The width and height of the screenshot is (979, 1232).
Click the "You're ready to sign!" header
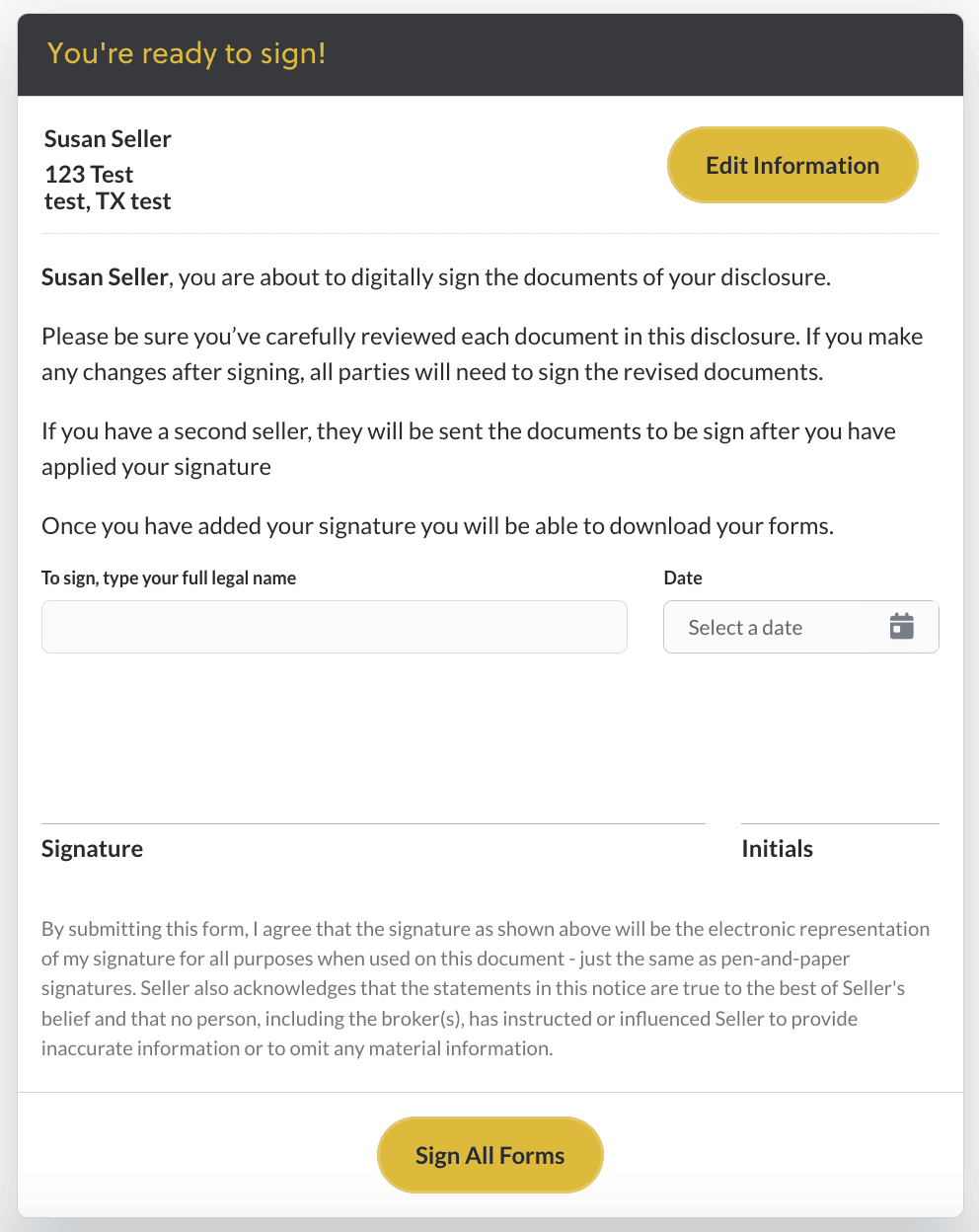coord(187,53)
